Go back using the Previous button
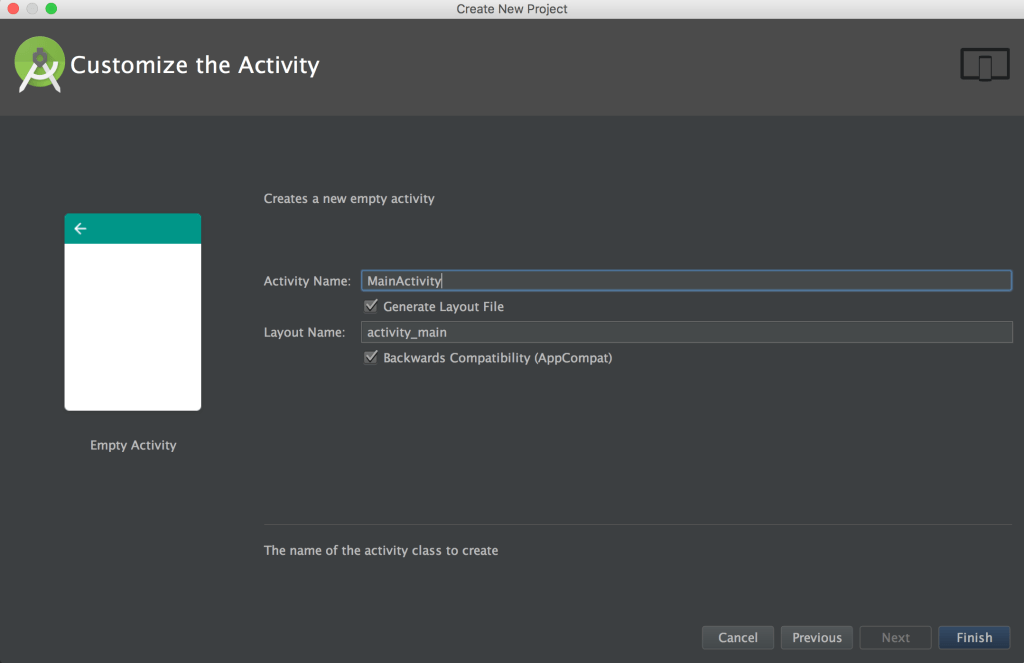1024x663 pixels. [x=816, y=637]
